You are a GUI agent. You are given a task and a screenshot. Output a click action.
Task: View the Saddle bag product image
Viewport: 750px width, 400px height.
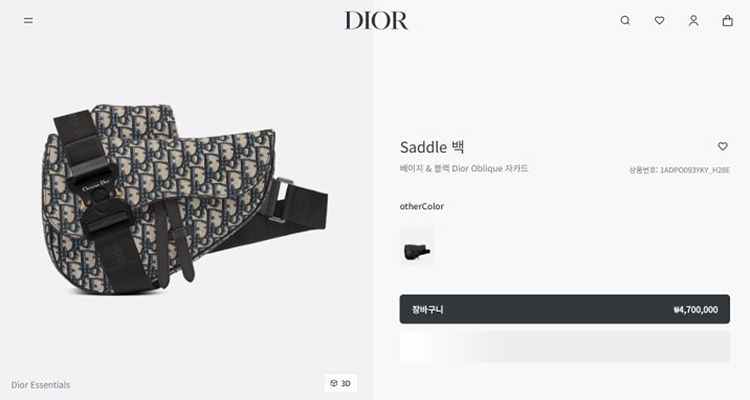tap(184, 200)
